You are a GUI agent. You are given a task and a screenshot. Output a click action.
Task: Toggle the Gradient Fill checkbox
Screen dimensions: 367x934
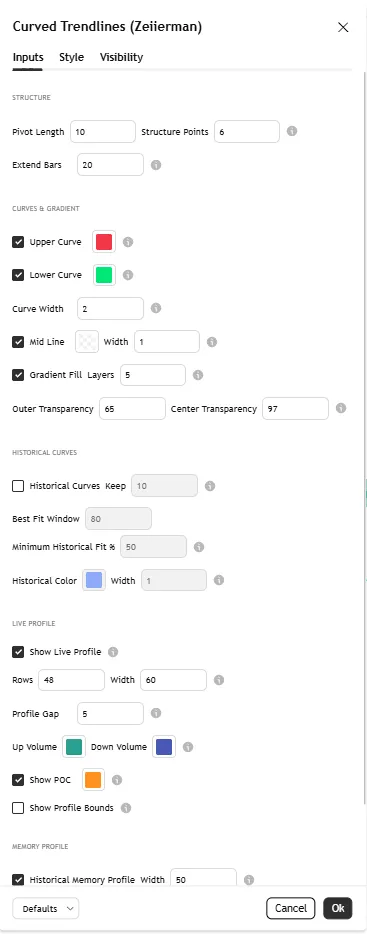click(18, 375)
